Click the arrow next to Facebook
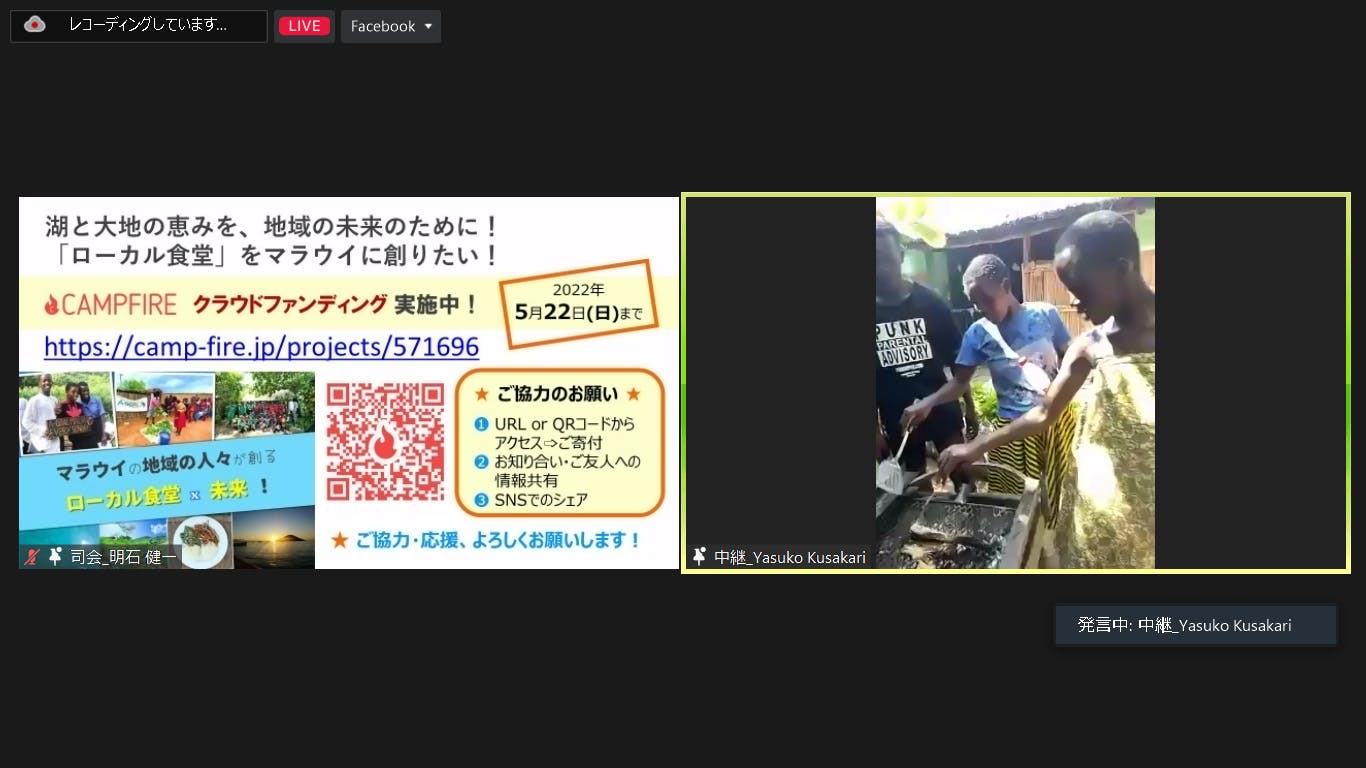Image resolution: width=1366 pixels, height=768 pixels. [428, 26]
